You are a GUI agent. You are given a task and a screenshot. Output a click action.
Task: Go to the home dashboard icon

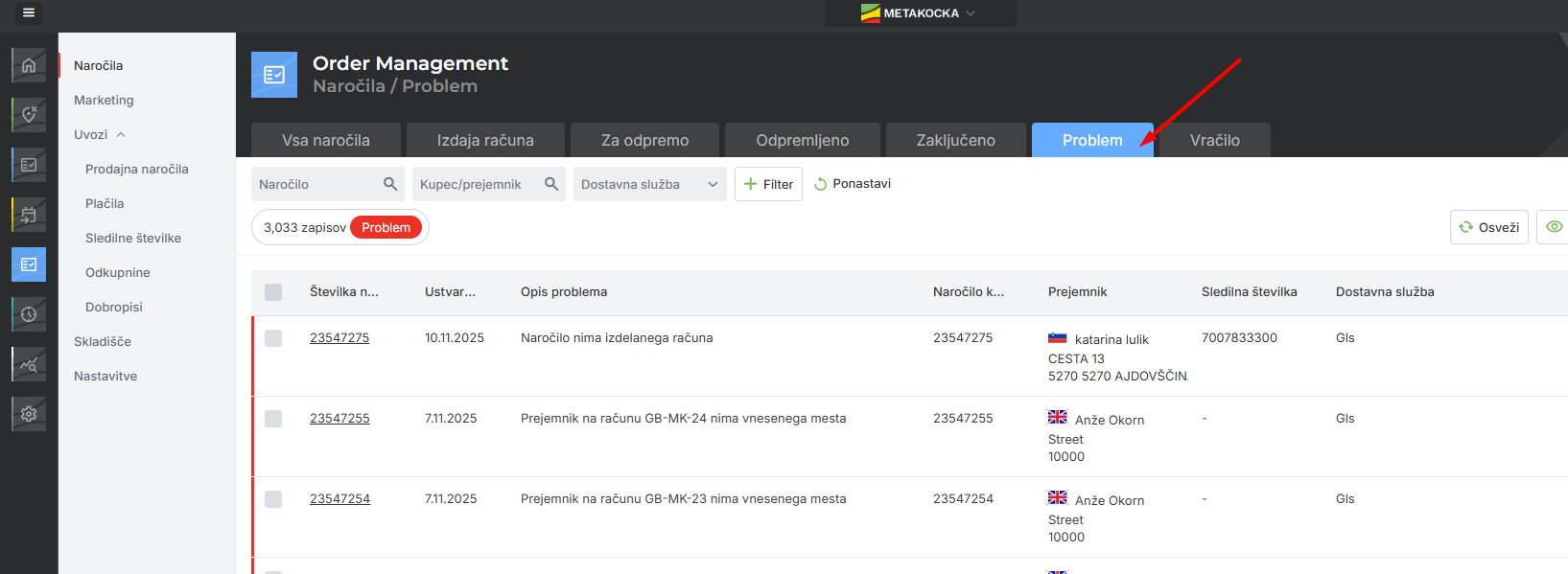pos(29,65)
